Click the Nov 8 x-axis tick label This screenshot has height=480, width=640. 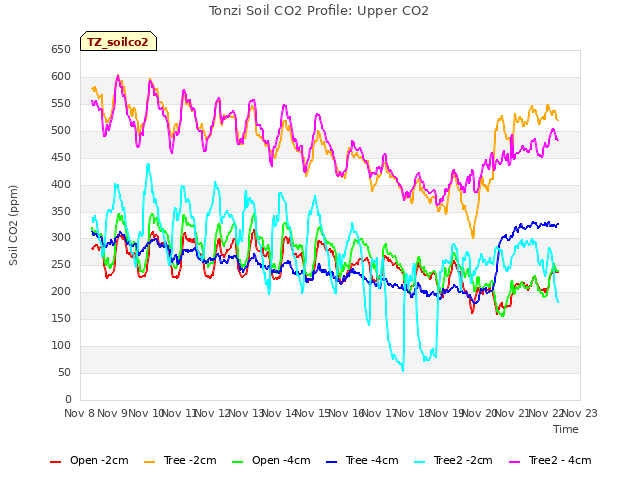click(x=79, y=413)
